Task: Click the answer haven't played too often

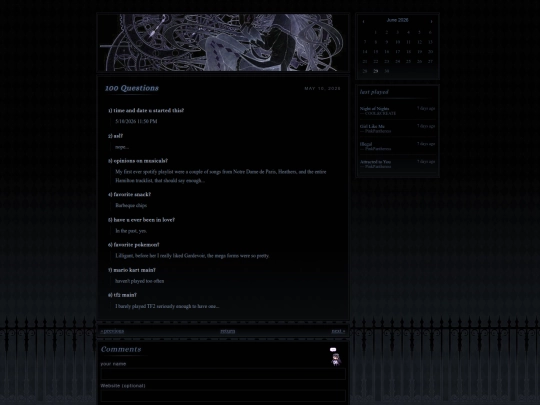Action: coord(139,281)
